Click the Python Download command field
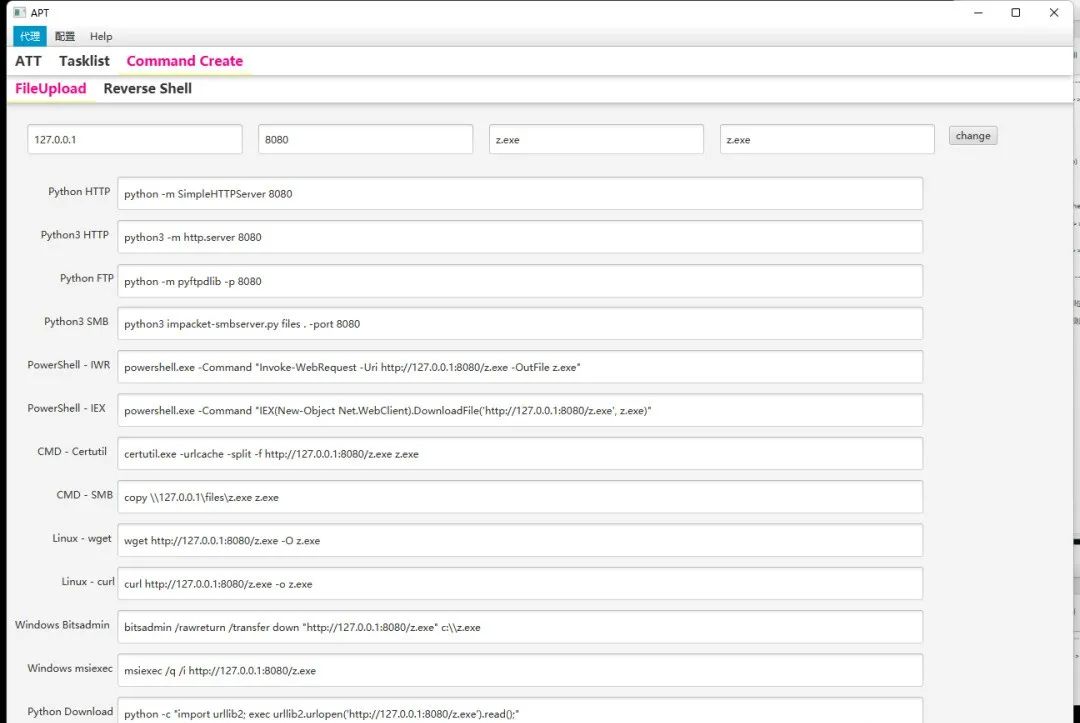Viewport: 1080px width, 723px height. click(520, 711)
